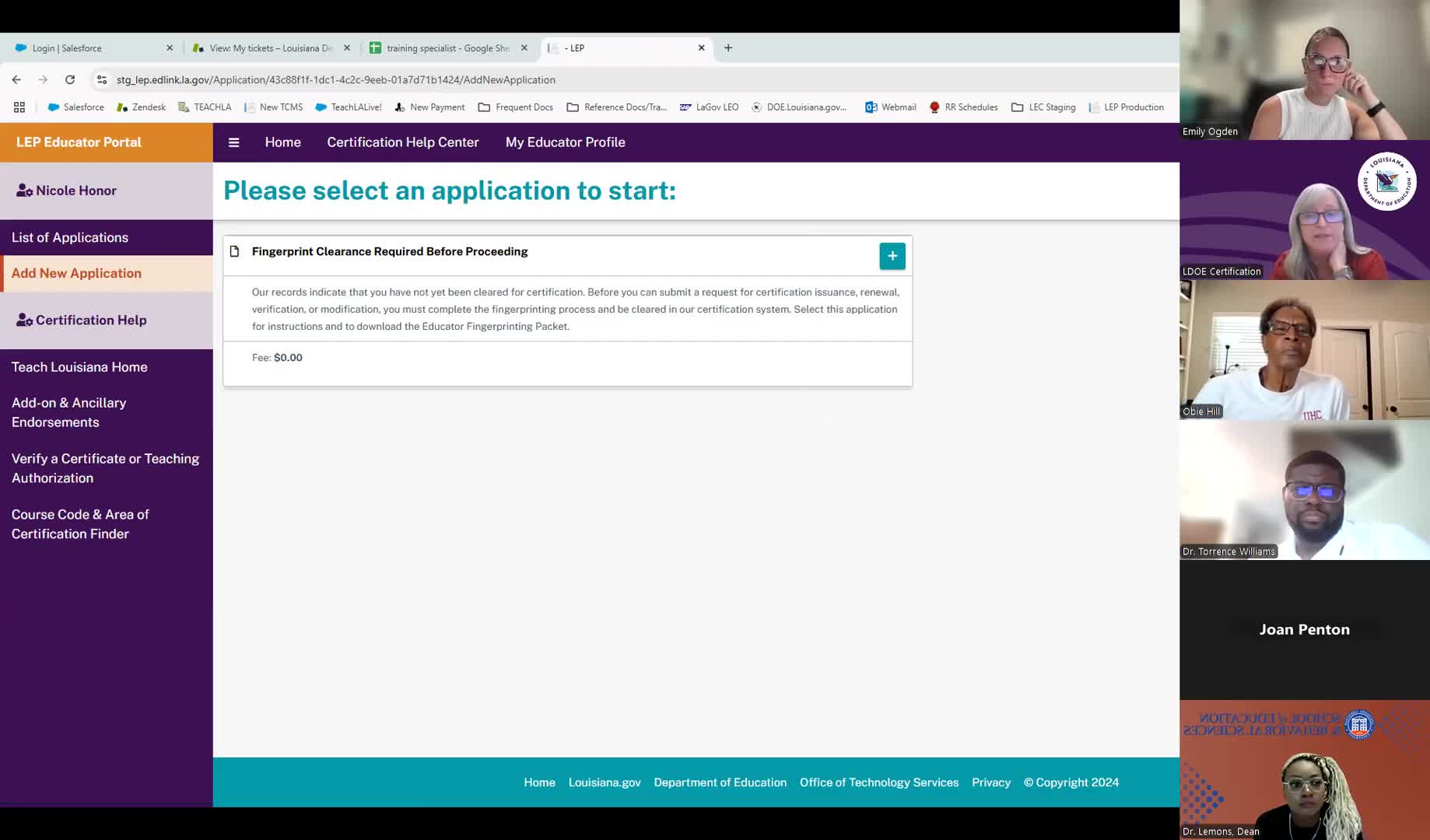The width and height of the screenshot is (1430, 840).
Task: Open Certification Help Center in navigation
Action: [x=403, y=142]
